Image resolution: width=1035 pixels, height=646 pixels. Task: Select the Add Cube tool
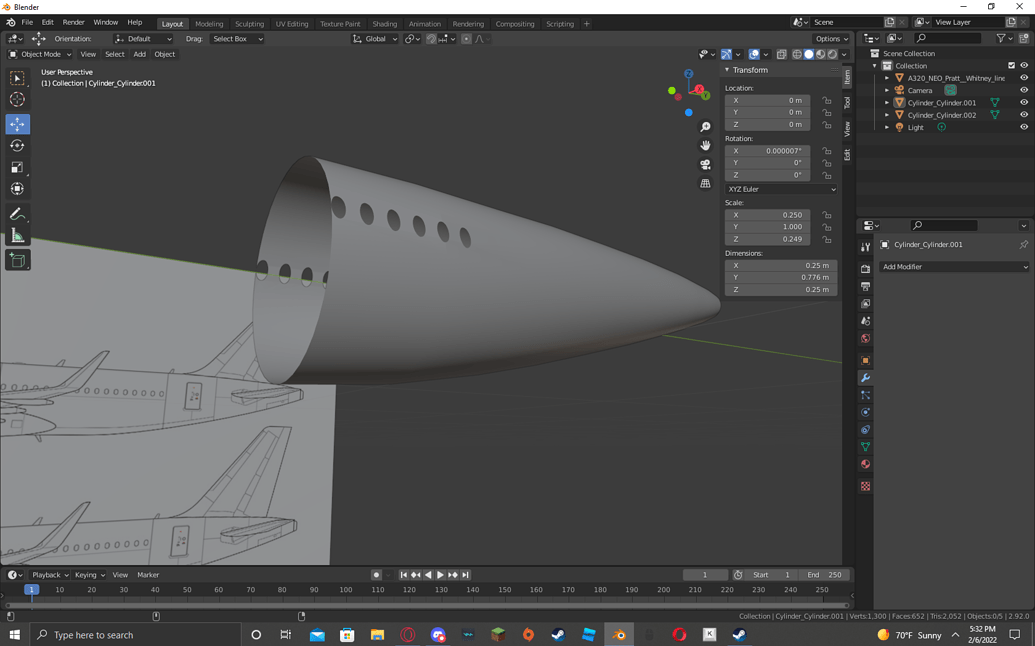point(17,260)
